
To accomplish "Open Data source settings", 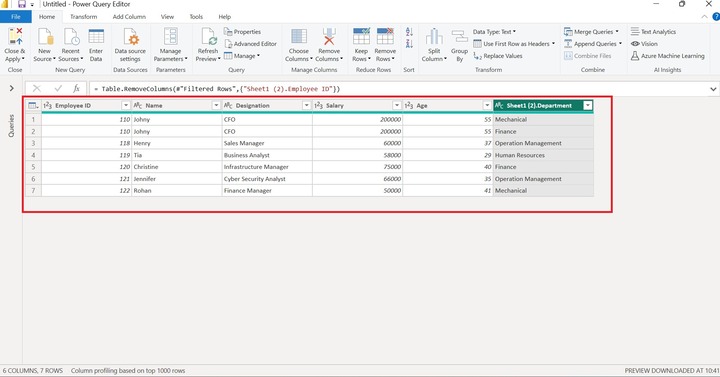I will (130, 36).
